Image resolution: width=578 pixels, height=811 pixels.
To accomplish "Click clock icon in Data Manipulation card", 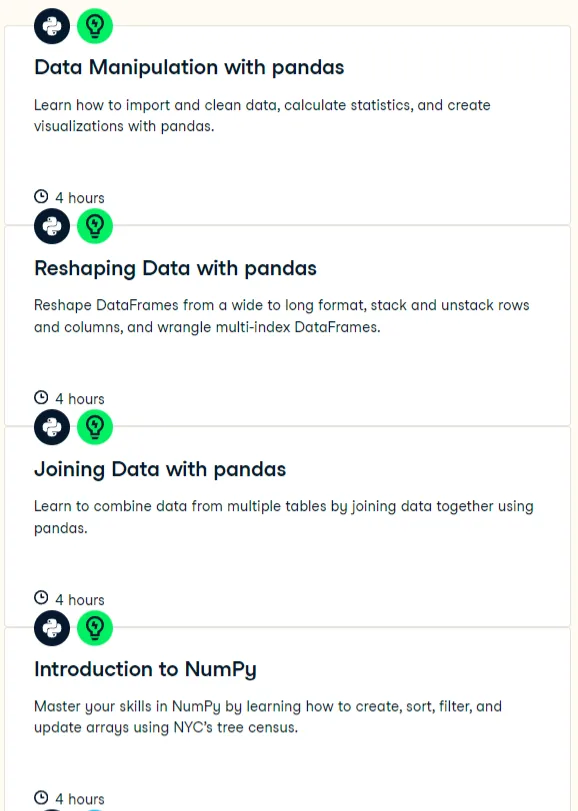I will pos(41,197).
